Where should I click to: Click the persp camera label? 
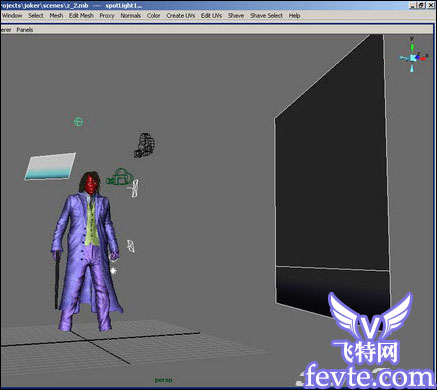164,380
